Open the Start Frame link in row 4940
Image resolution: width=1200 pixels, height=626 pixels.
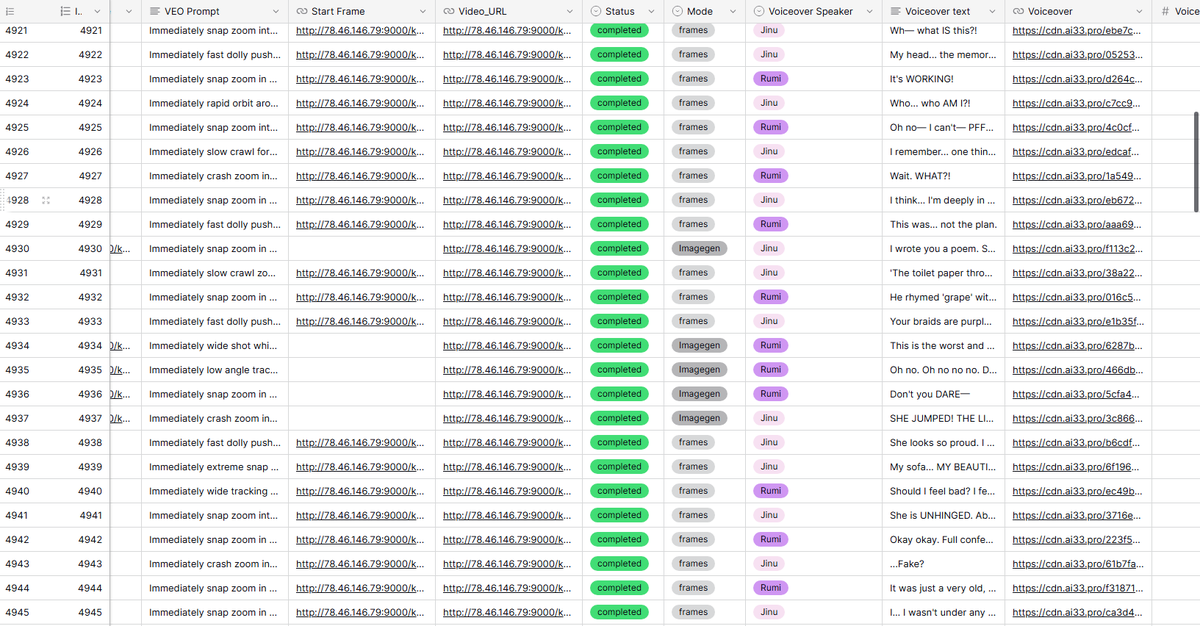point(360,491)
